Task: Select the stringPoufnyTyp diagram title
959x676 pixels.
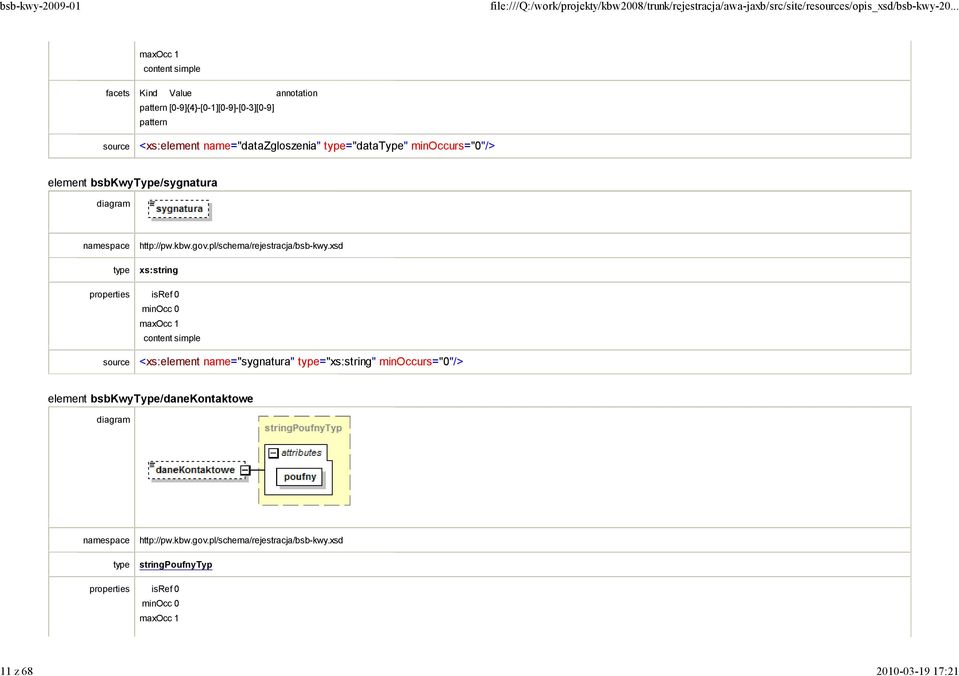Action: [x=303, y=428]
